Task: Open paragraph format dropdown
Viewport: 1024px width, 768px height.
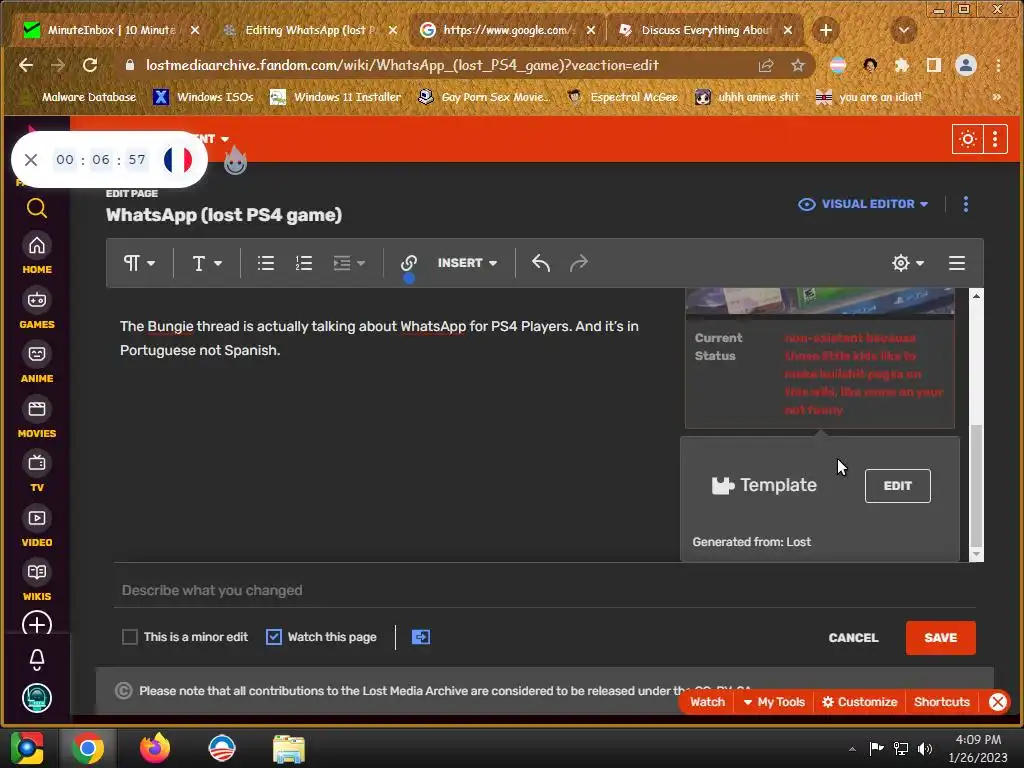Action: pos(139,263)
